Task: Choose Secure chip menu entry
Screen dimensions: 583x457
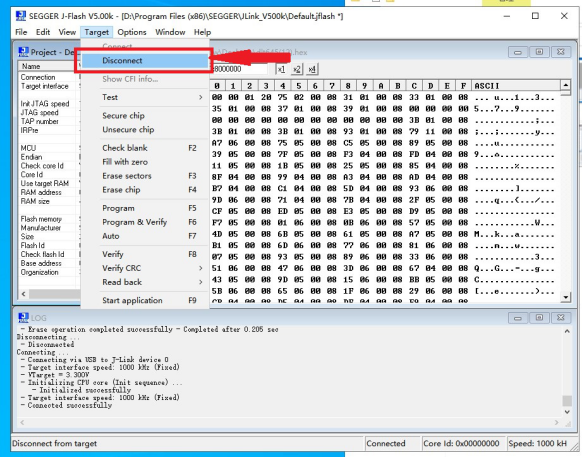Action: (145, 116)
